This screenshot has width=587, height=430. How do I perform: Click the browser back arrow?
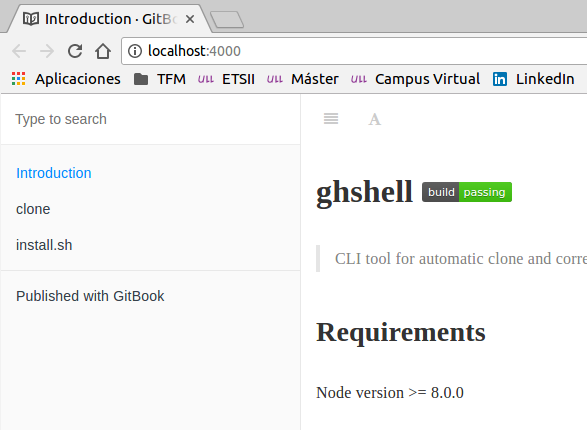(19, 51)
